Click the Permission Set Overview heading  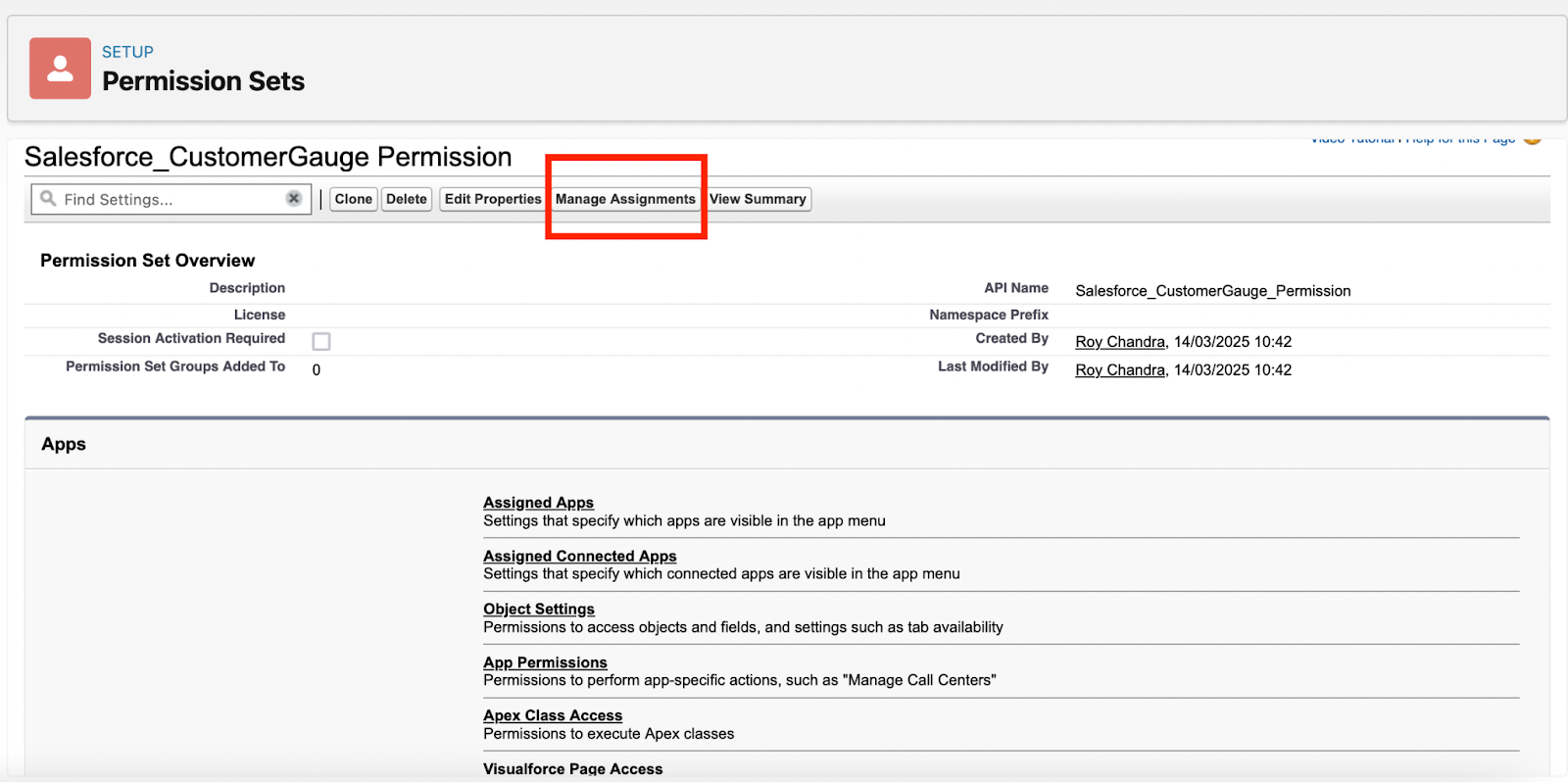[147, 261]
